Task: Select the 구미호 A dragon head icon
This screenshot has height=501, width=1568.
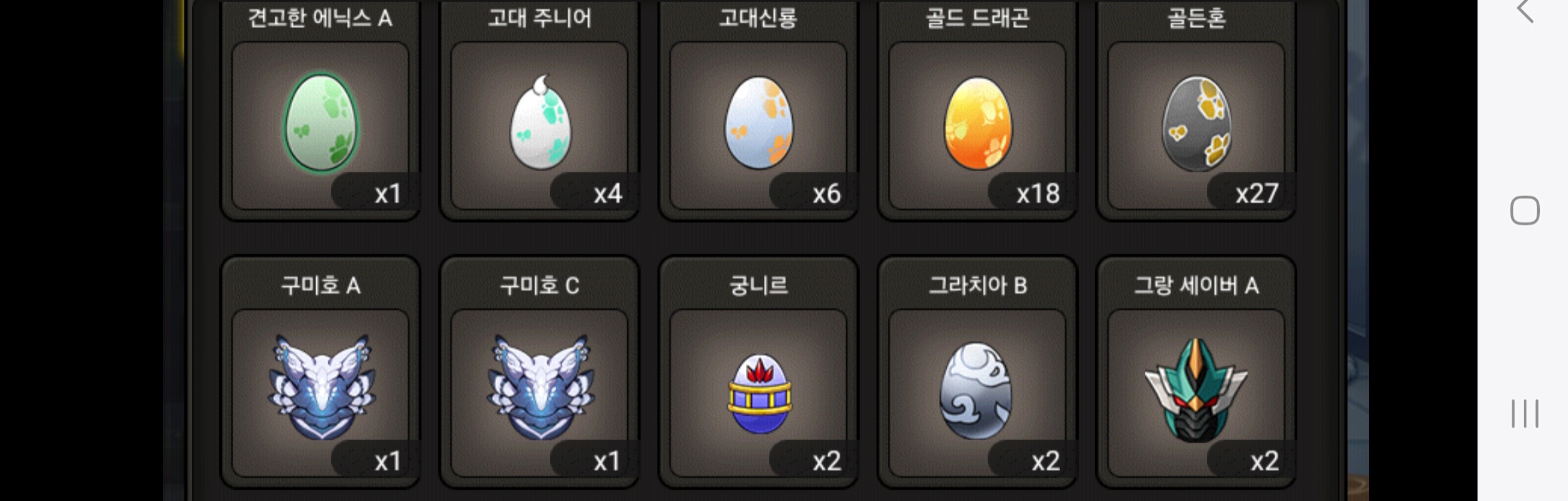Action: coord(322,388)
